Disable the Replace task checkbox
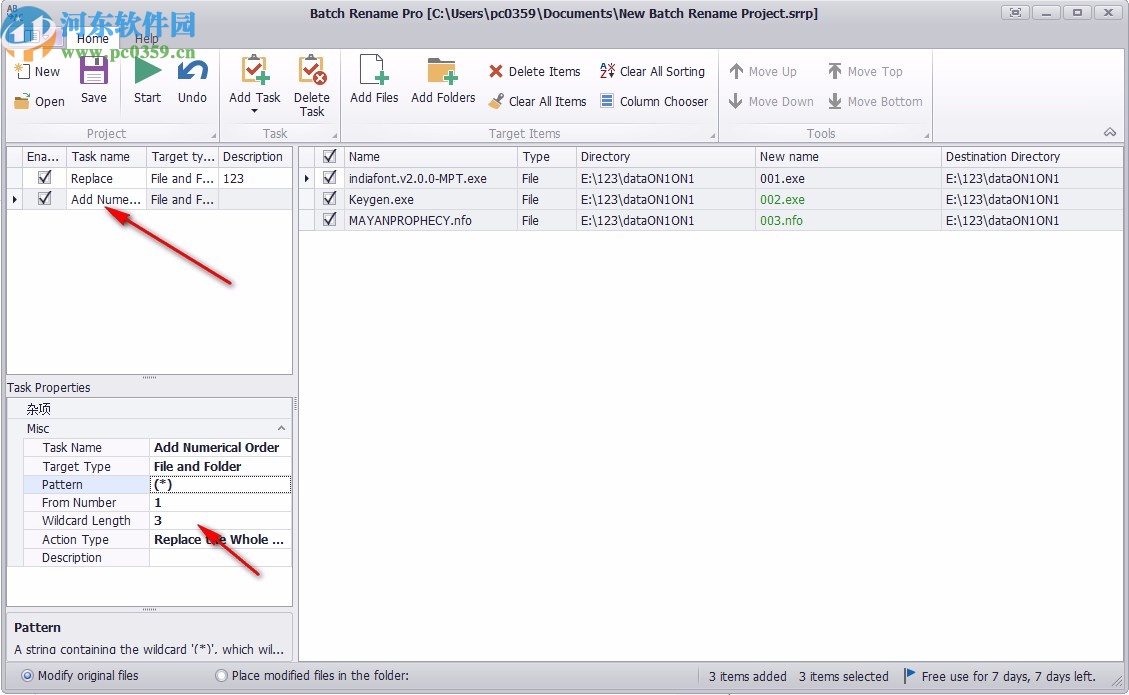Viewport: 1129px width, 695px height. (x=45, y=177)
